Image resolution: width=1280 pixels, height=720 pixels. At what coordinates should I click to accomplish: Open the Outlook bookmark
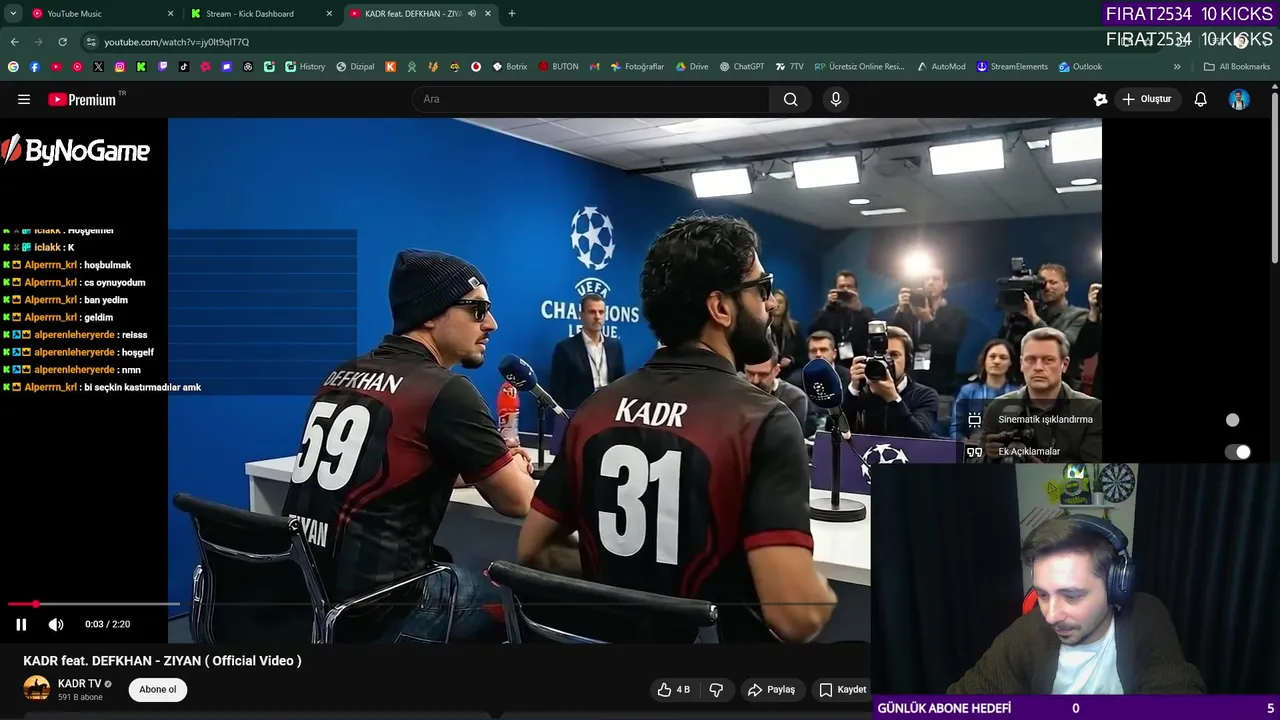point(1080,67)
